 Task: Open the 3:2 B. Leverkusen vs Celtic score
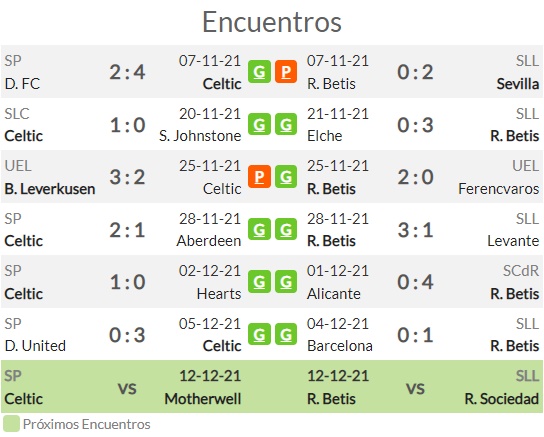(x=127, y=177)
